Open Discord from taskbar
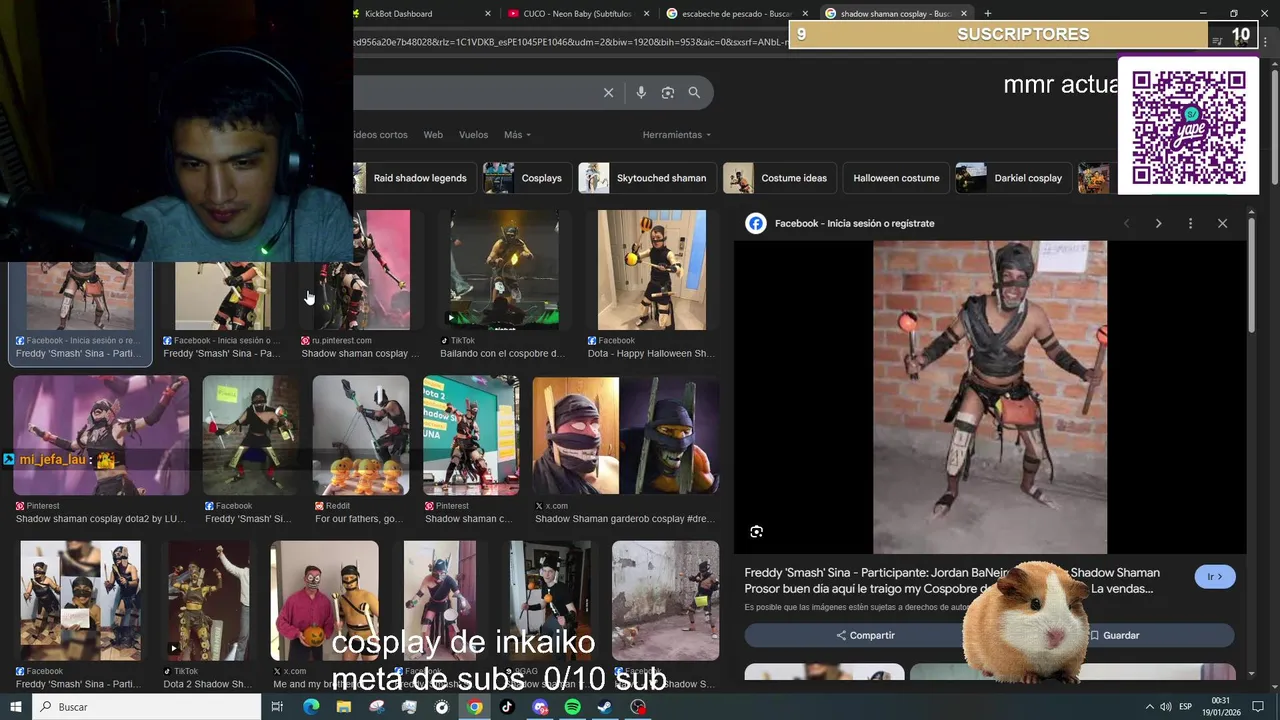Viewport: 1280px width, 720px height. pos(541,707)
